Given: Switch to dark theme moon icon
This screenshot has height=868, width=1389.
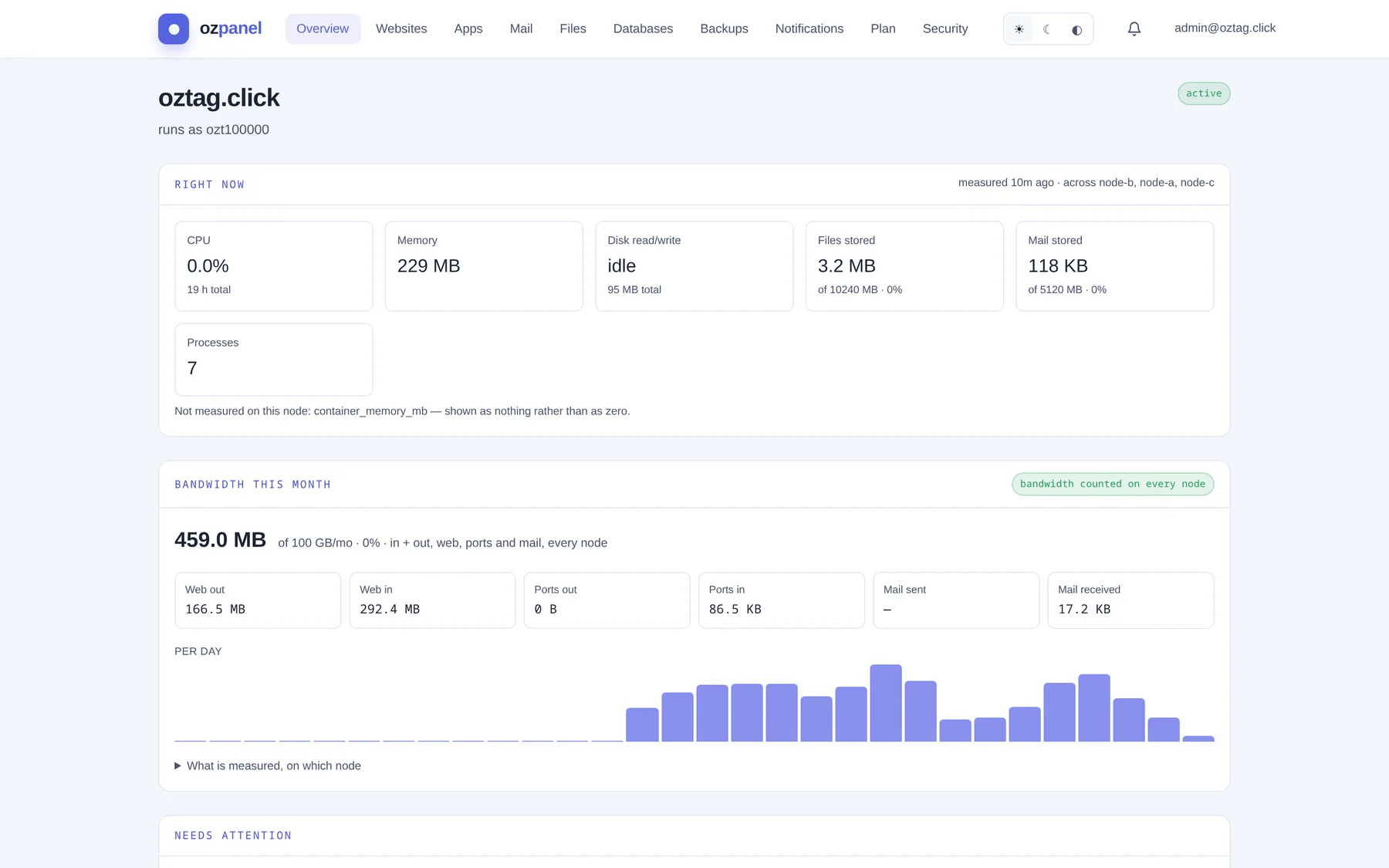Looking at the screenshot, I should click(1047, 29).
